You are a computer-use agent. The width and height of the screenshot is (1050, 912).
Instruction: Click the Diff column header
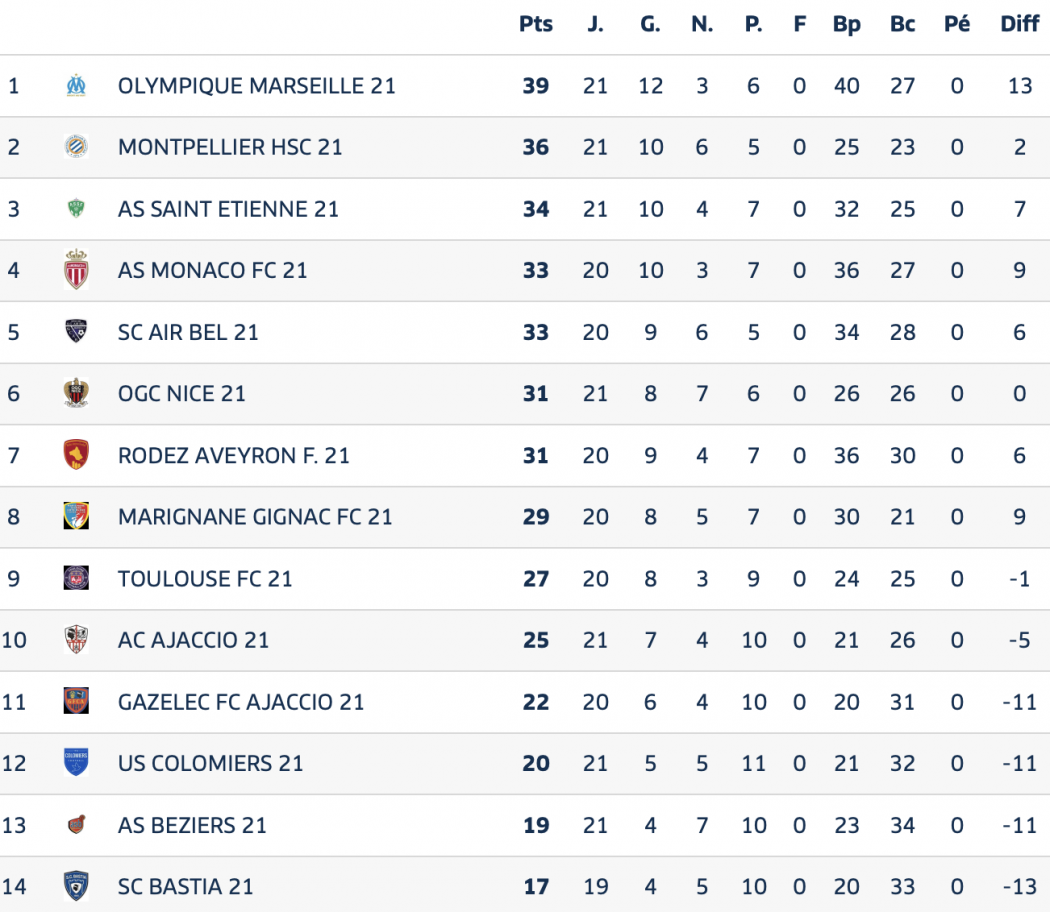click(1020, 25)
